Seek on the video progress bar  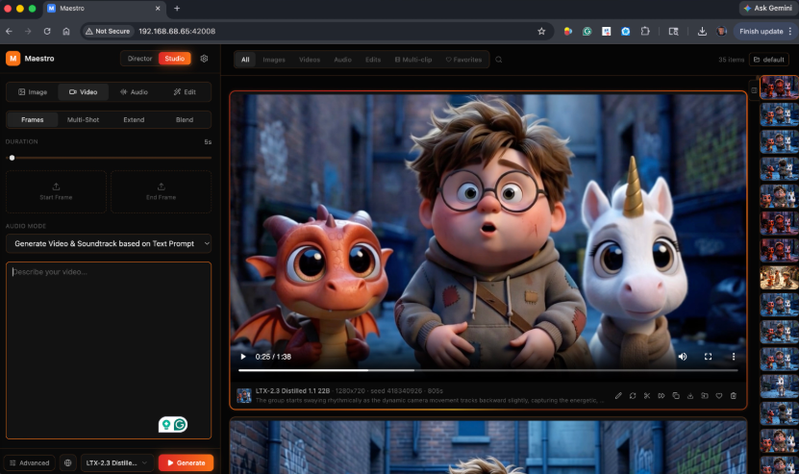488,370
